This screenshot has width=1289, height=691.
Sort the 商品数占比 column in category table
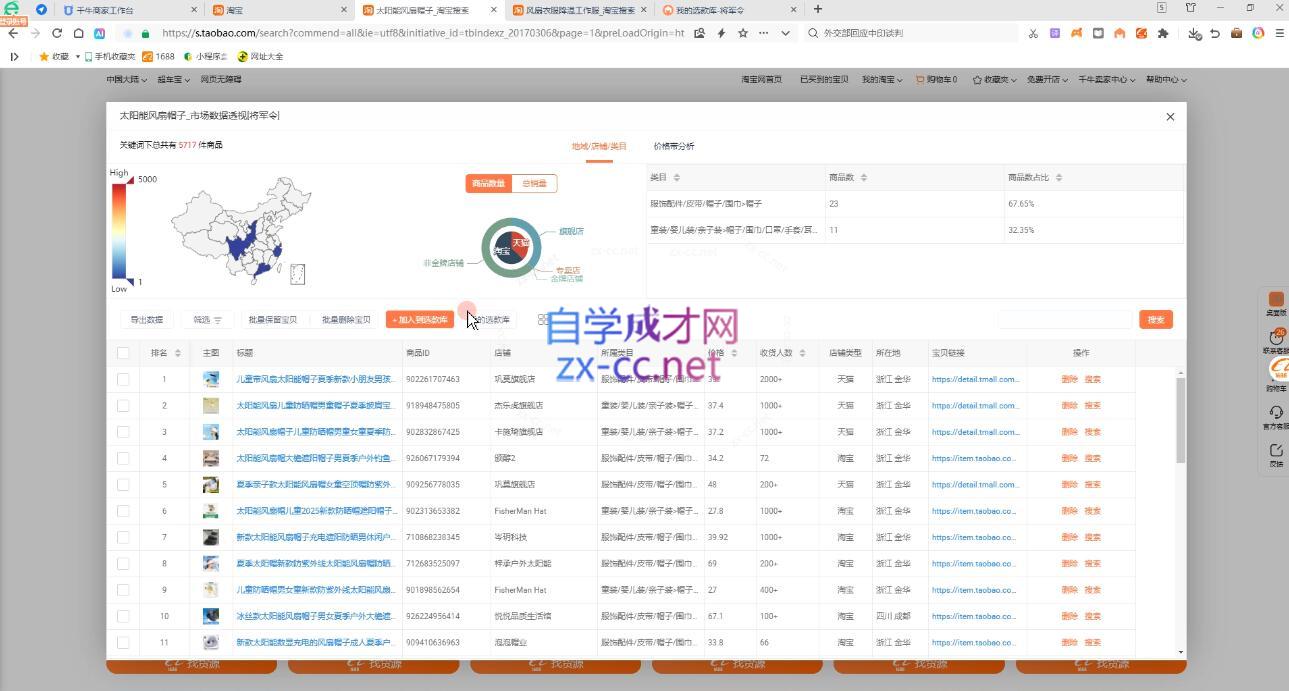click(1059, 177)
